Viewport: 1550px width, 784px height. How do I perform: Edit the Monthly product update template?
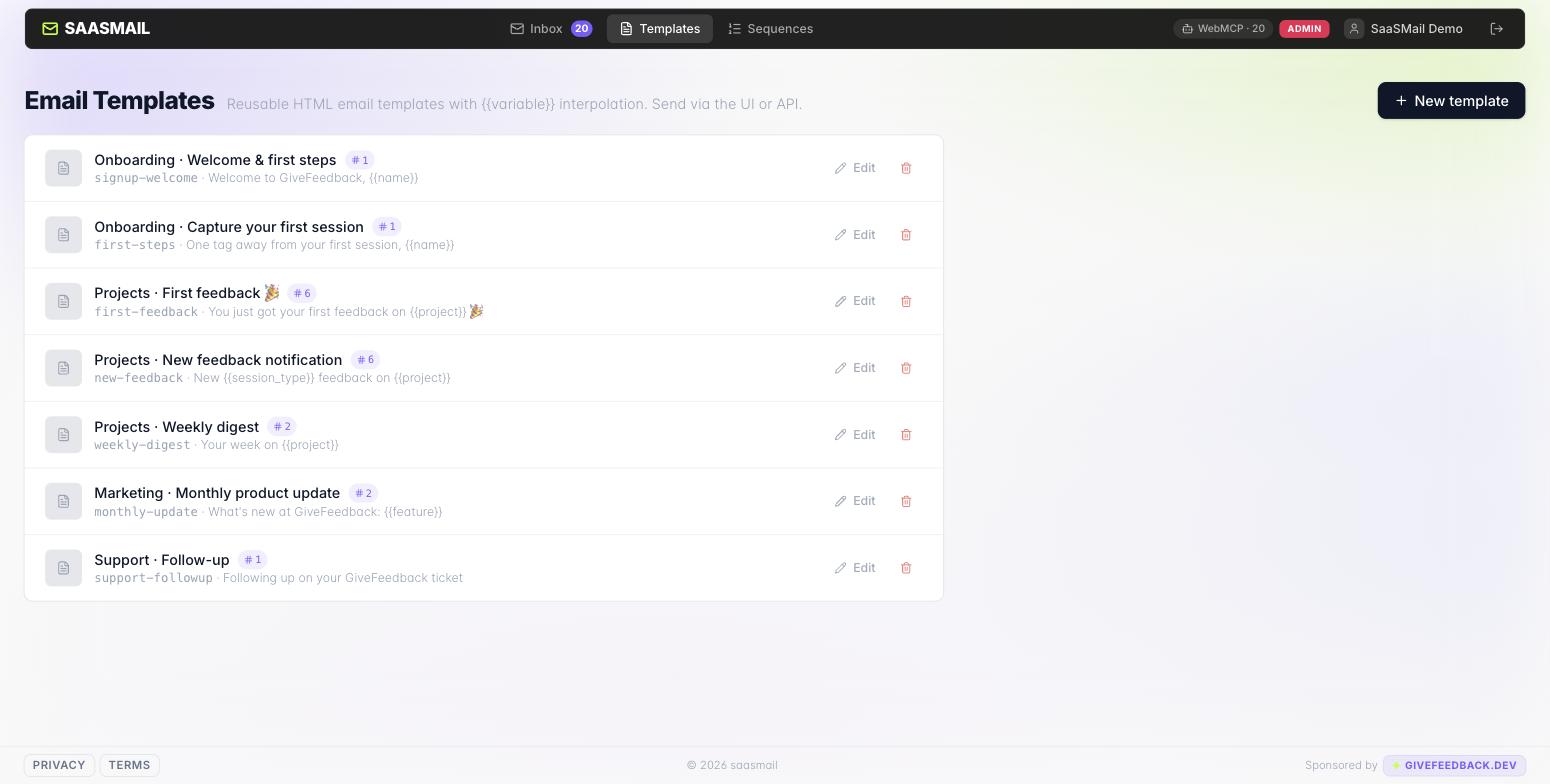point(855,501)
